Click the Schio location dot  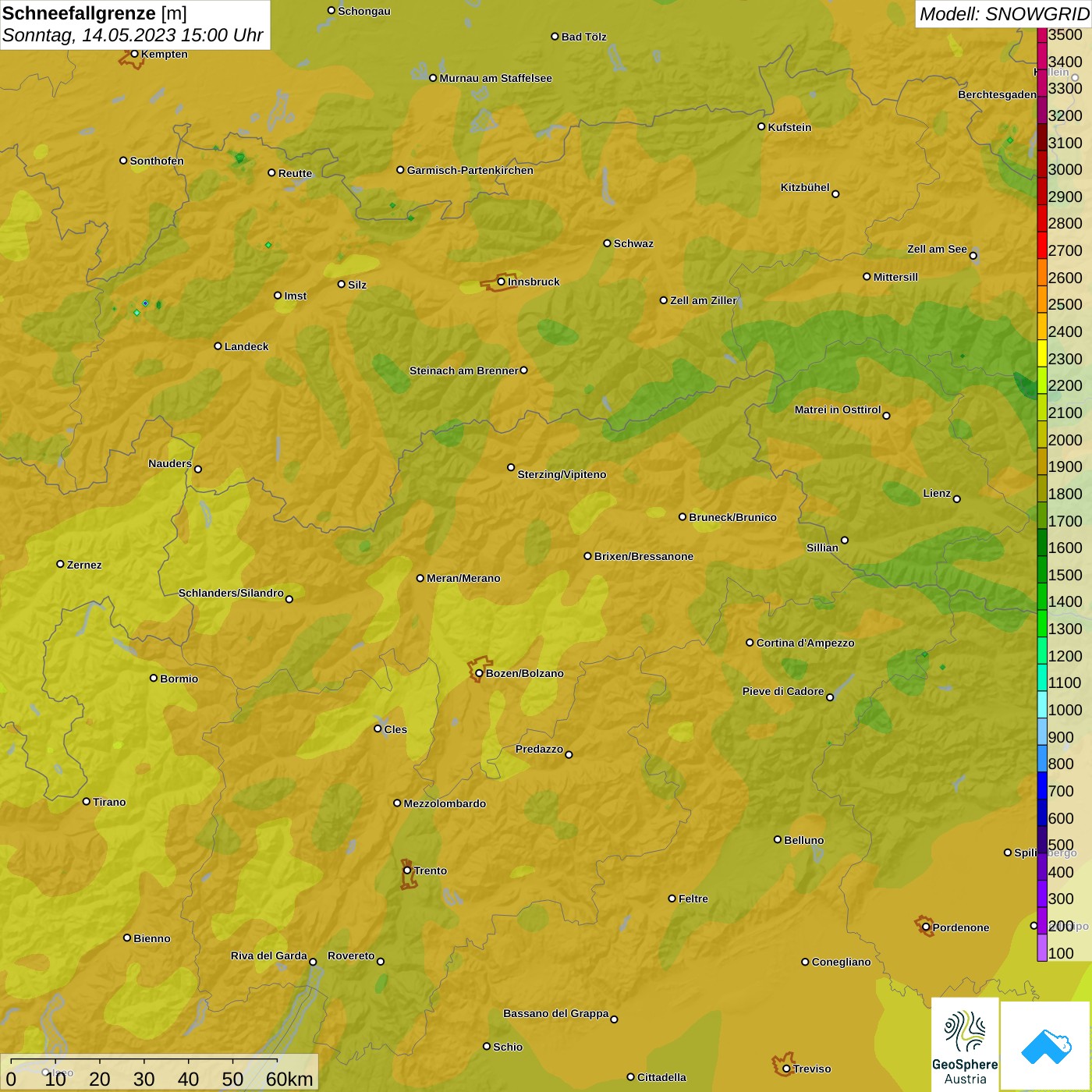(487, 1046)
